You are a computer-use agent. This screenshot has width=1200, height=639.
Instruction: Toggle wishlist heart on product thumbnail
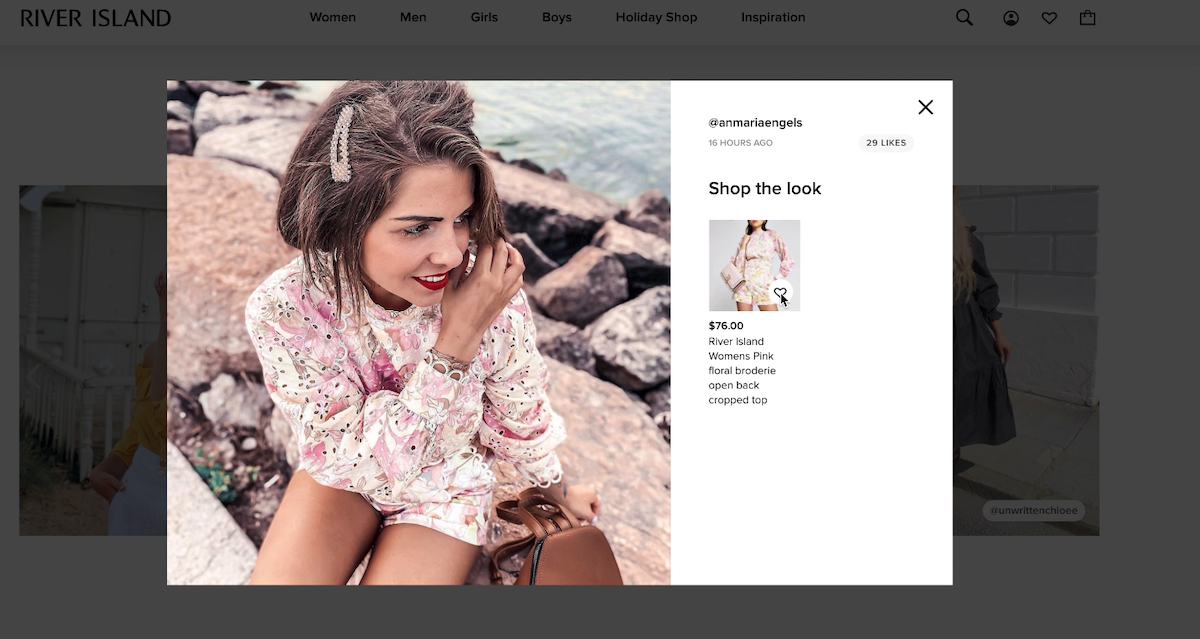pyautogui.click(x=780, y=293)
